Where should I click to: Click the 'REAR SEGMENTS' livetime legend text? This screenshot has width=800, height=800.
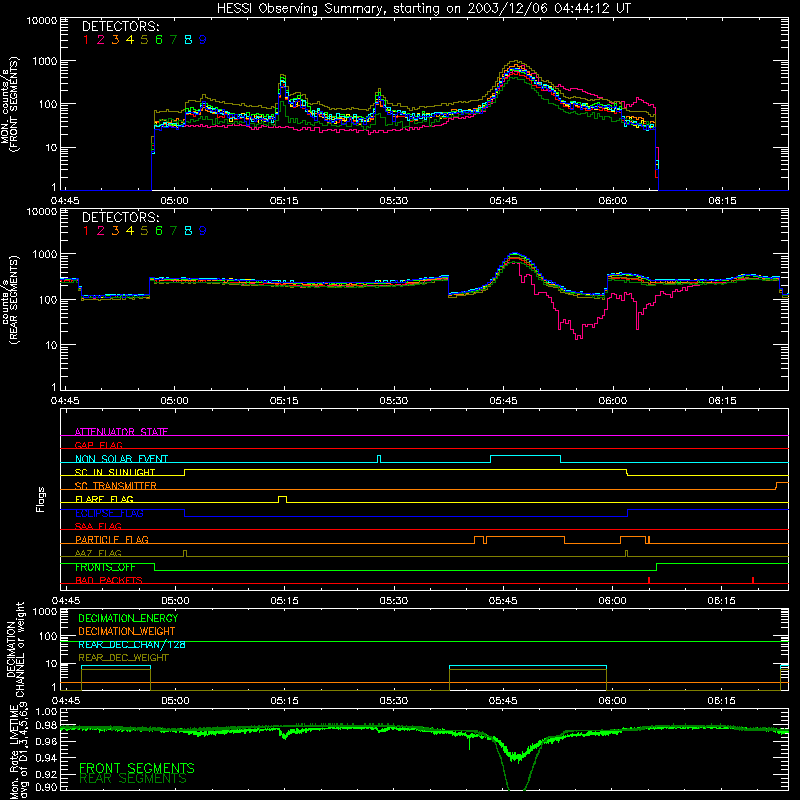(133, 779)
